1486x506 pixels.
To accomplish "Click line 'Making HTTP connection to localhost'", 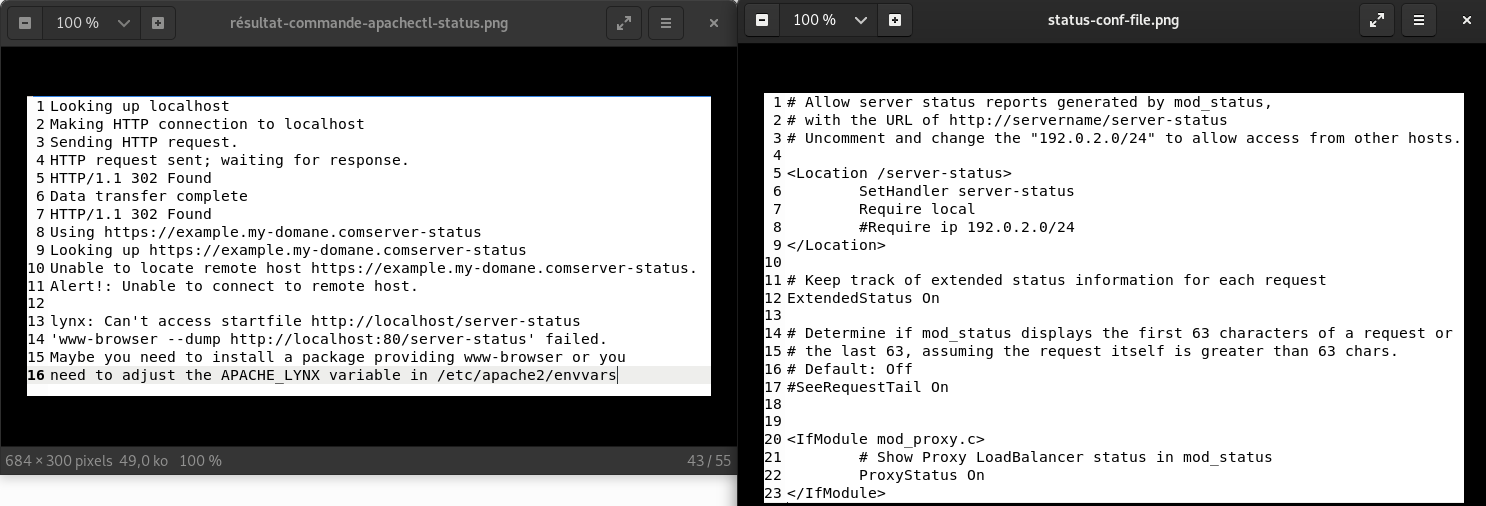I will point(207,124).
